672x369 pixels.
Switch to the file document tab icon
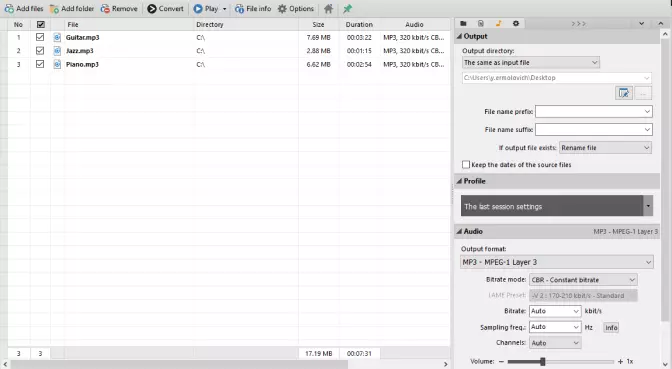click(x=481, y=24)
